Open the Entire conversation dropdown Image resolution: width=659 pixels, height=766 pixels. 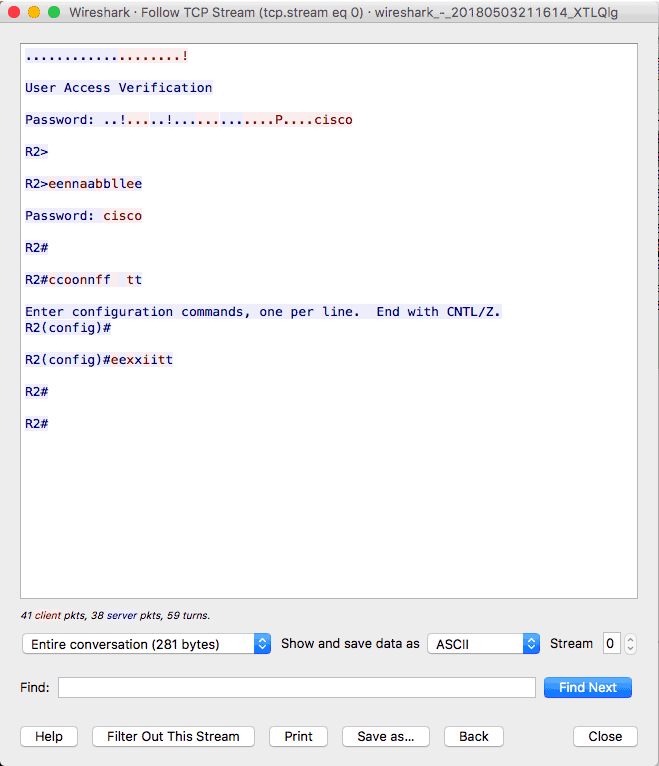pos(146,644)
